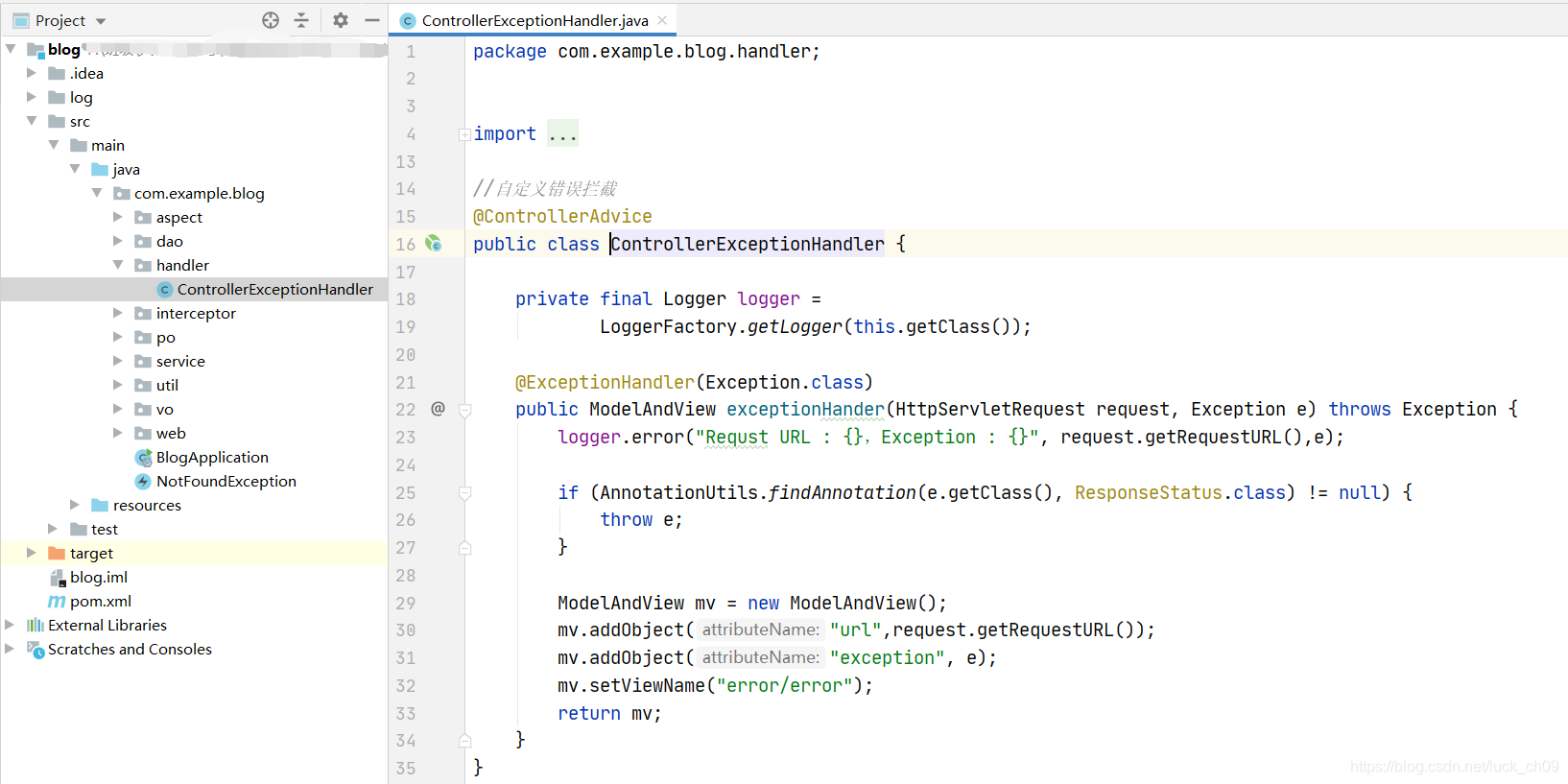The image size is (1568, 784).
Task: Hide the Project panel with minus icon
Action: (372, 20)
